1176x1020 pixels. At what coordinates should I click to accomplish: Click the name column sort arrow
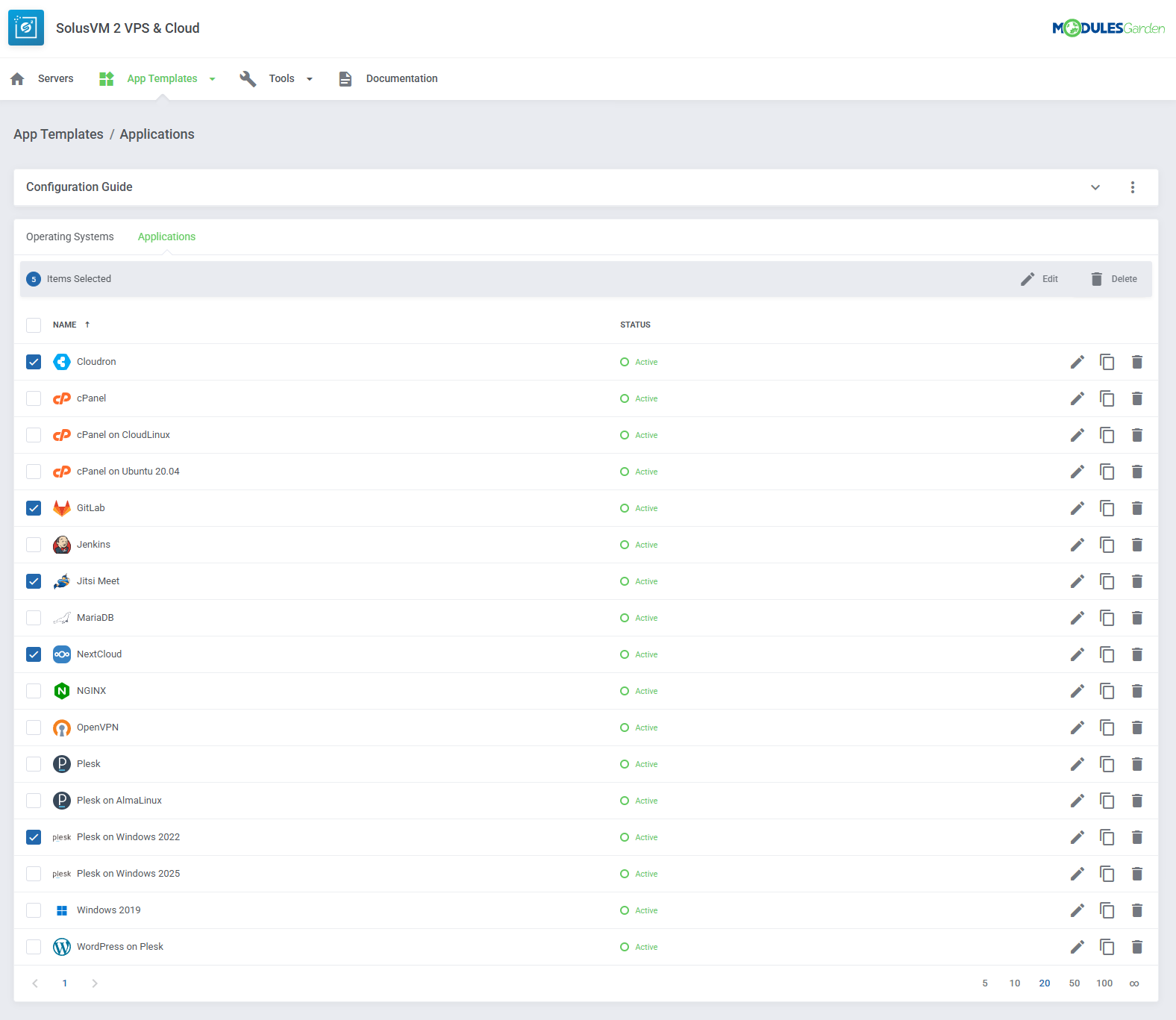87,325
